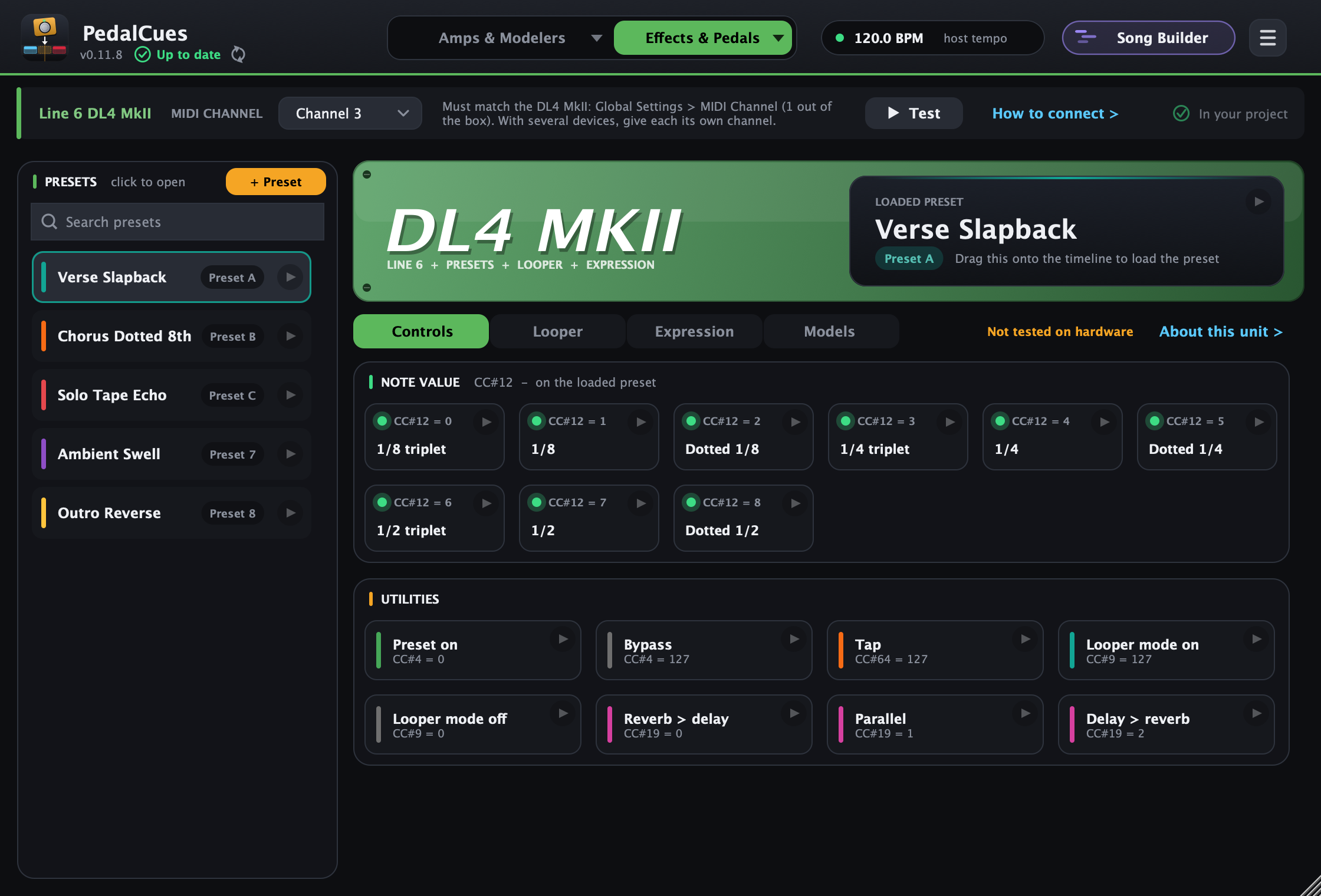
Task: Play the Ambient Swell preset arrow
Action: (290, 454)
